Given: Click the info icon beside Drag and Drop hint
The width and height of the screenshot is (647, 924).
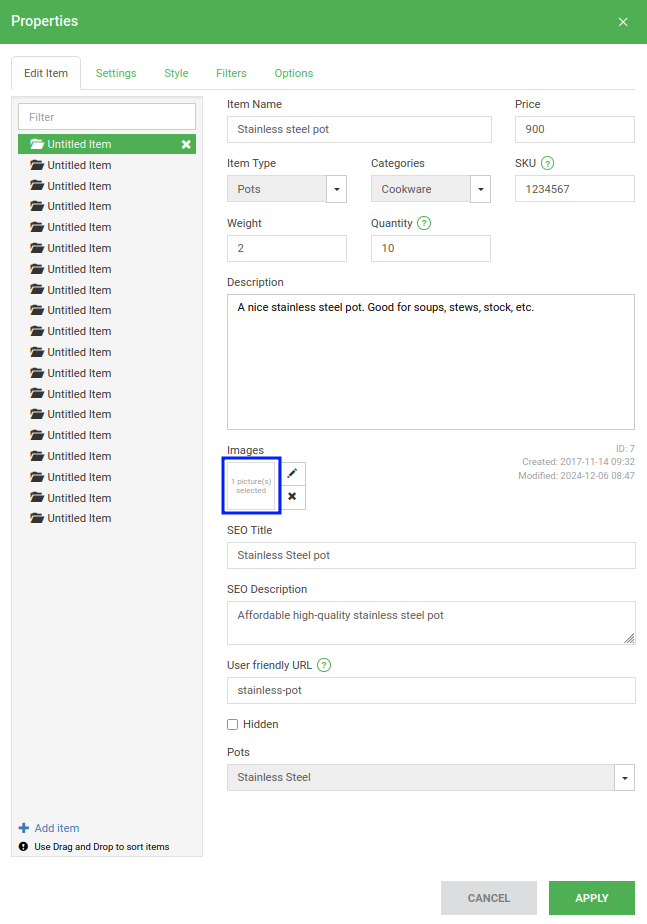Looking at the screenshot, I should [x=24, y=847].
